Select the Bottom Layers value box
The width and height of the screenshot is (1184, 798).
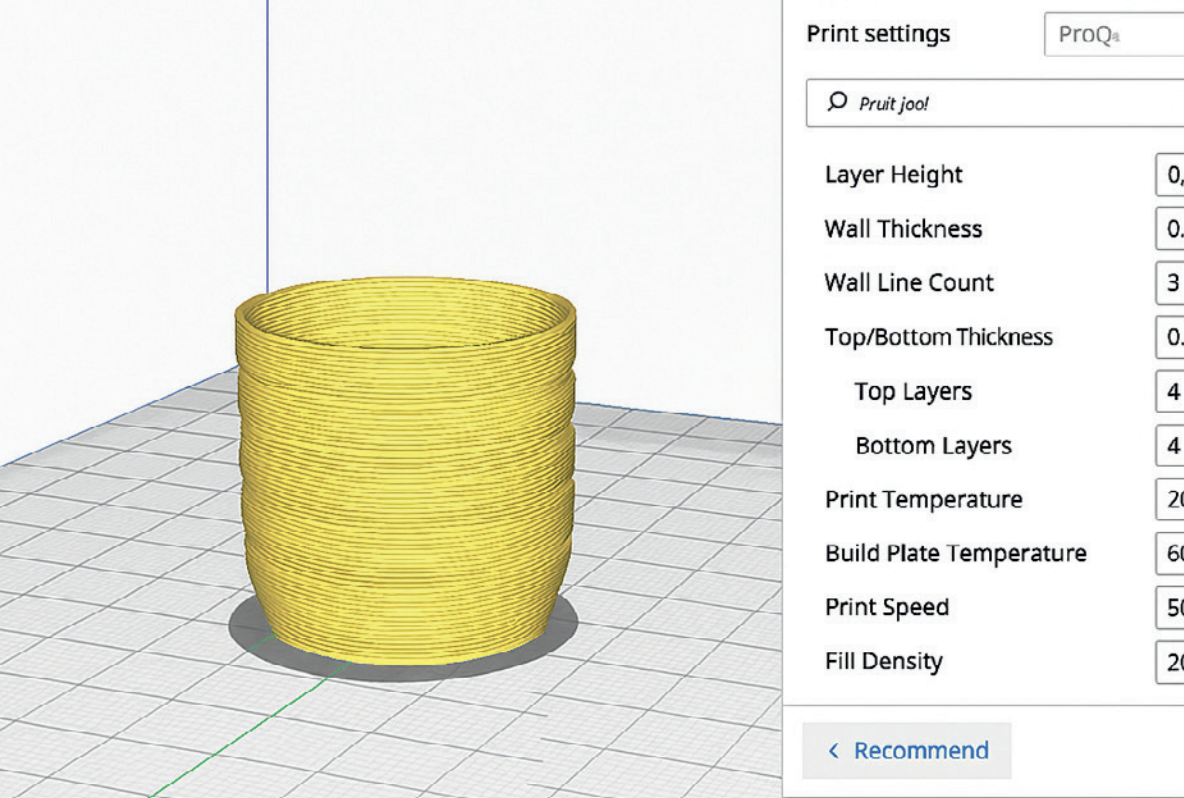pyautogui.click(x=1170, y=445)
